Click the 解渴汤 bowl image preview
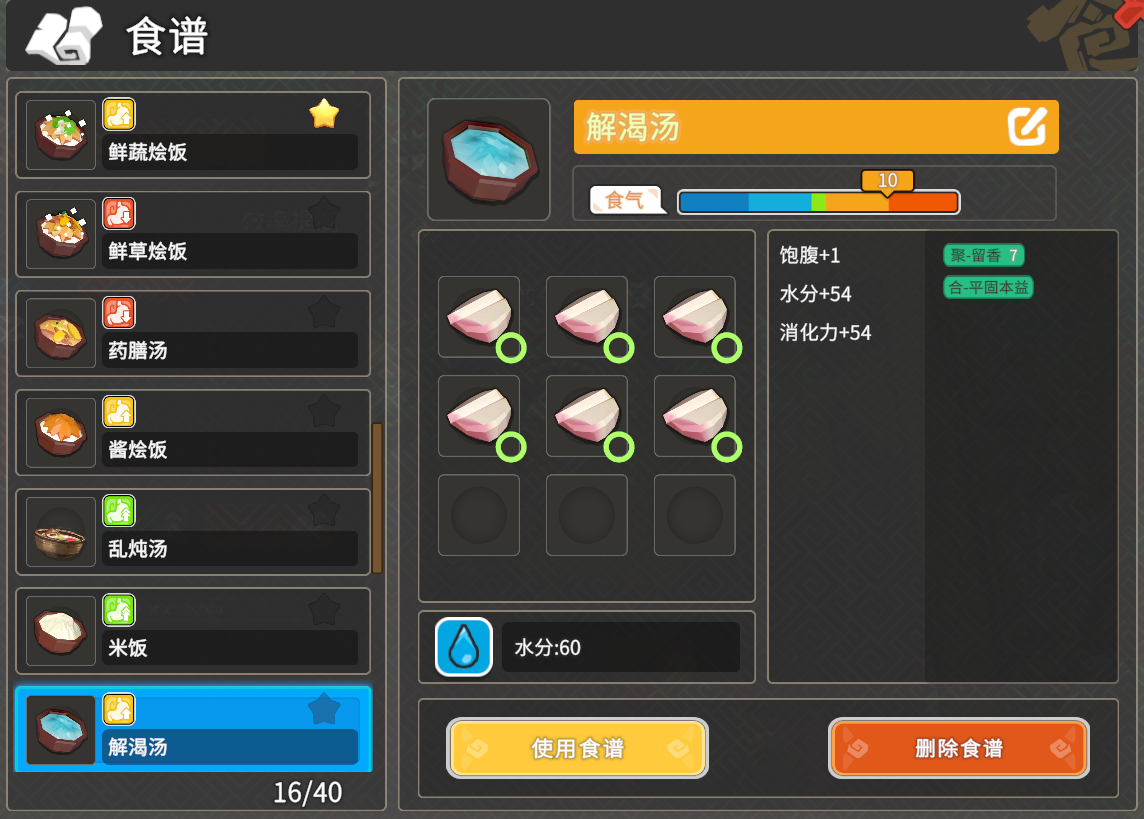Screen dimensions: 1144x819 pyautogui.click(x=489, y=160)
